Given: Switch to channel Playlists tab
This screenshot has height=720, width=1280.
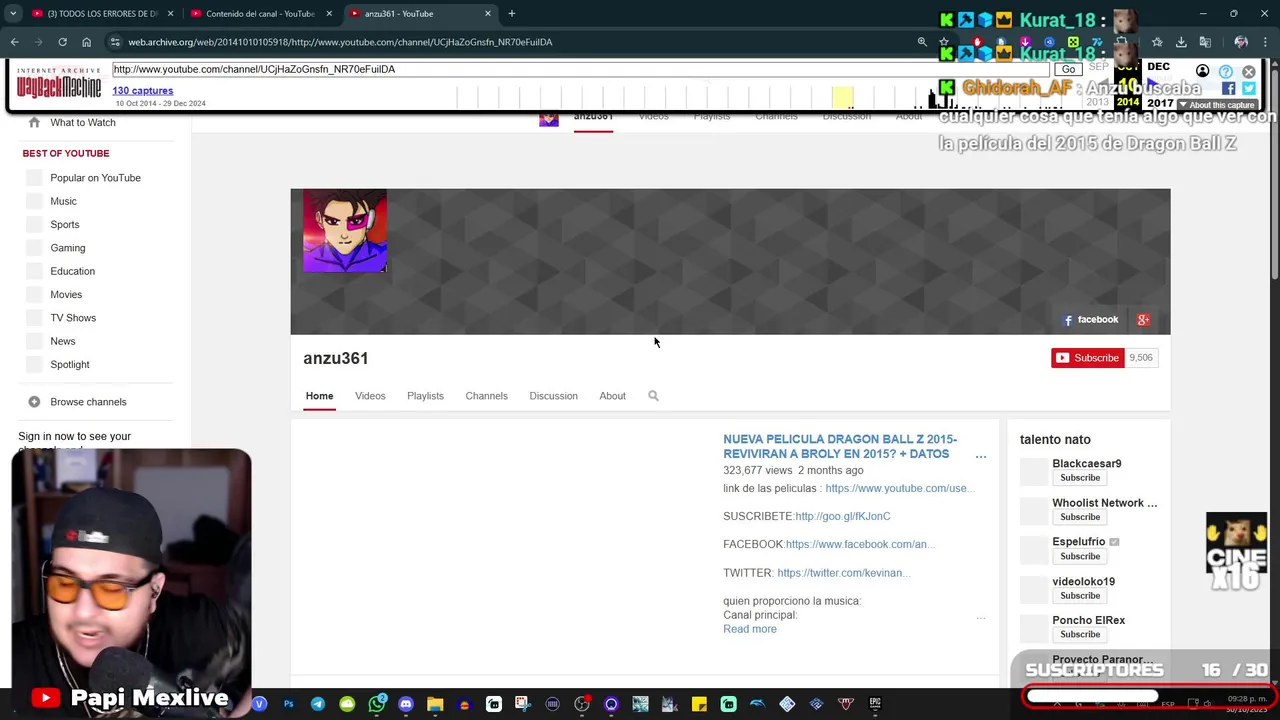Looking at the screenshot, I should click(x=425, y=396).
